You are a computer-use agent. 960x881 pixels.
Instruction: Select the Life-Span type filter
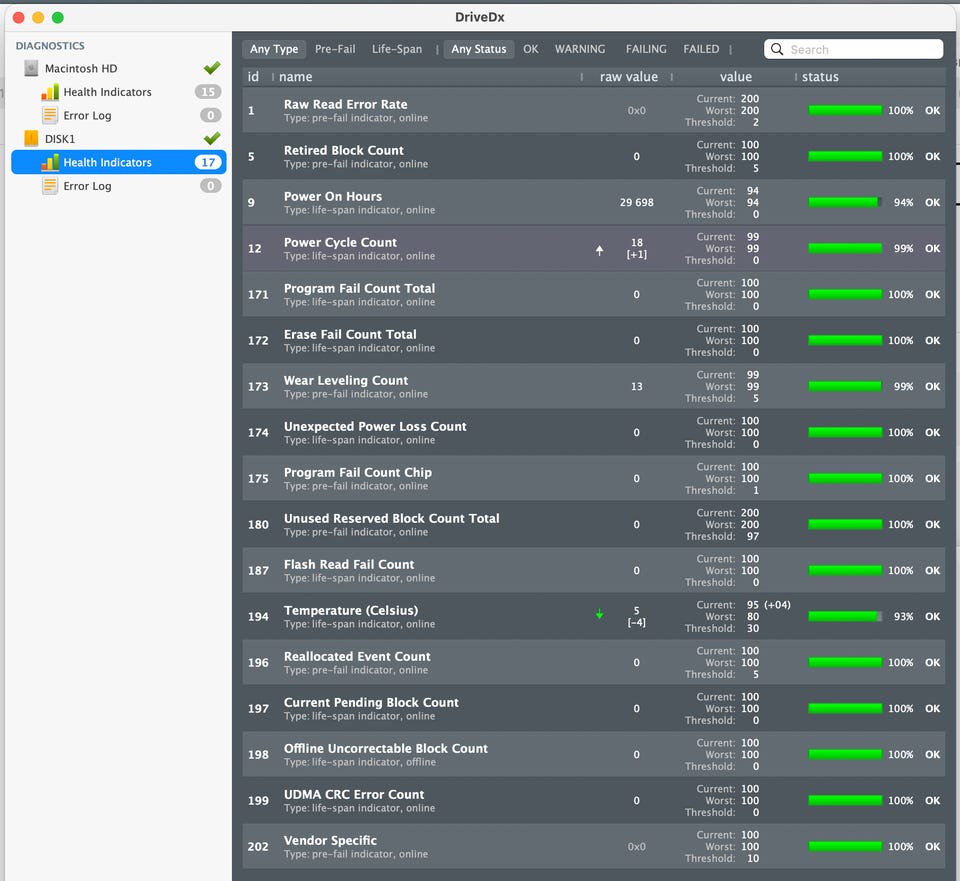(x=397, y=49)
